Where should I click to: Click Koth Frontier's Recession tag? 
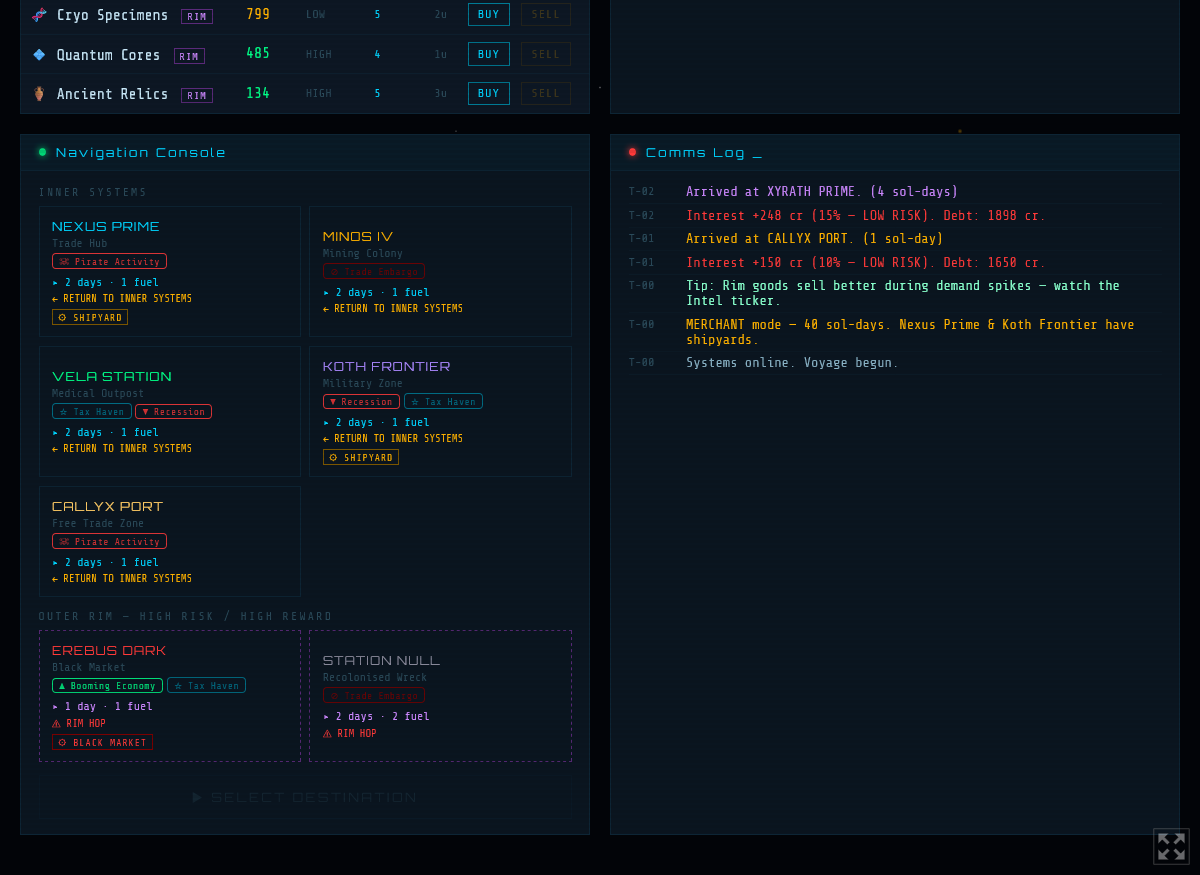coord(361,402)
